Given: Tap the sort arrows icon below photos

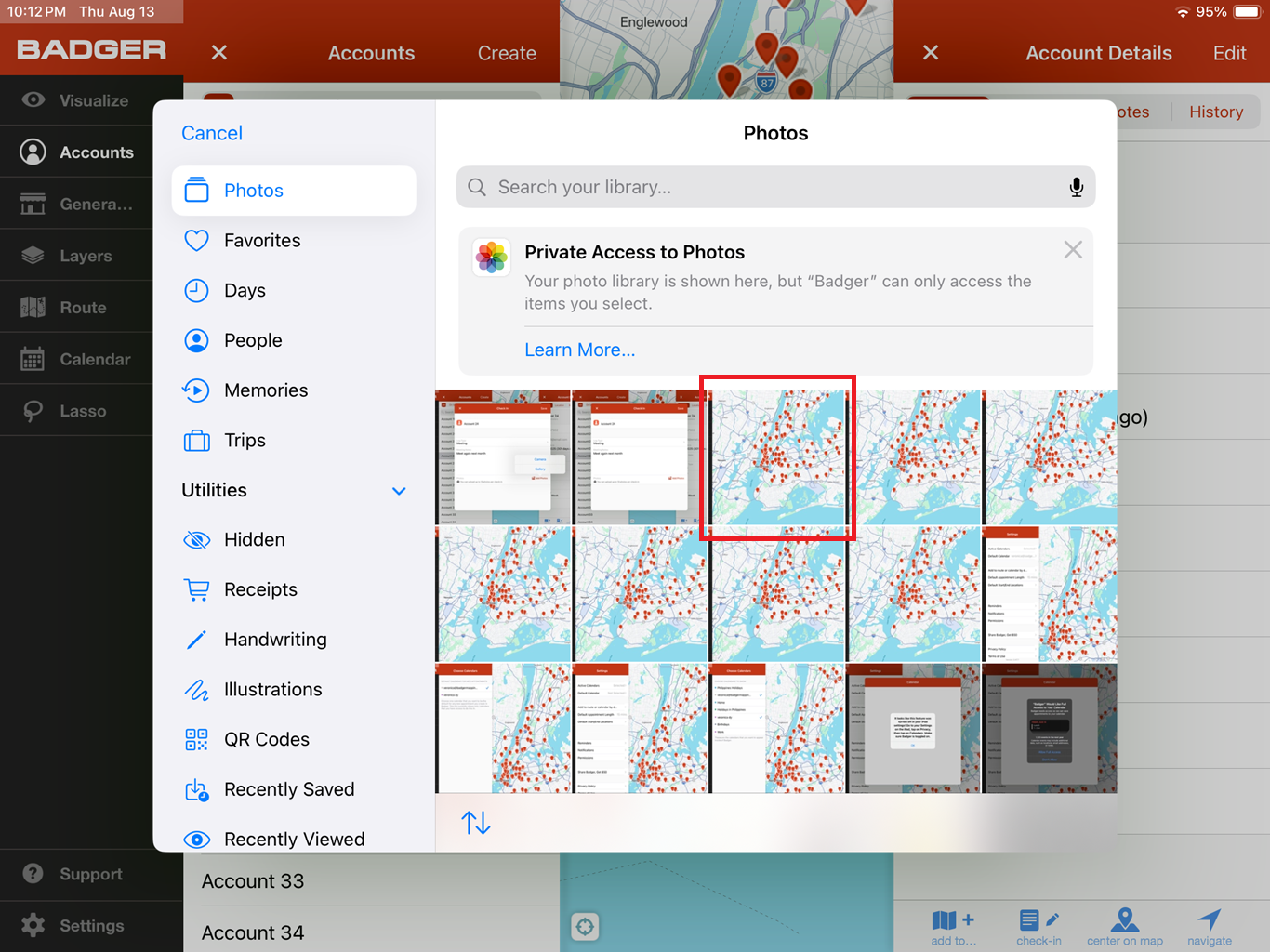Looking at the screenshot, I should [476, 823].
